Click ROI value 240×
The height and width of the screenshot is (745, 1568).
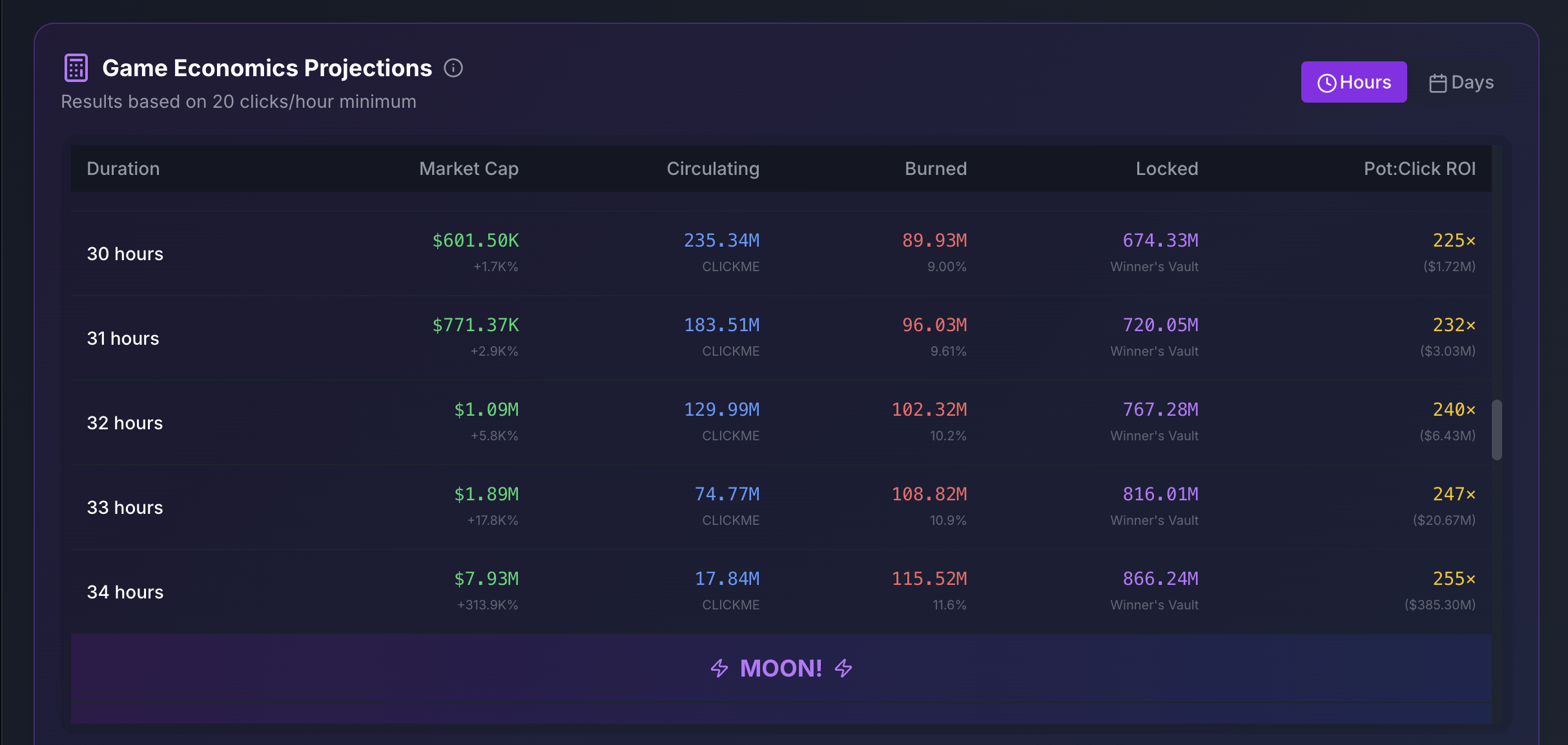[1454, 409]
